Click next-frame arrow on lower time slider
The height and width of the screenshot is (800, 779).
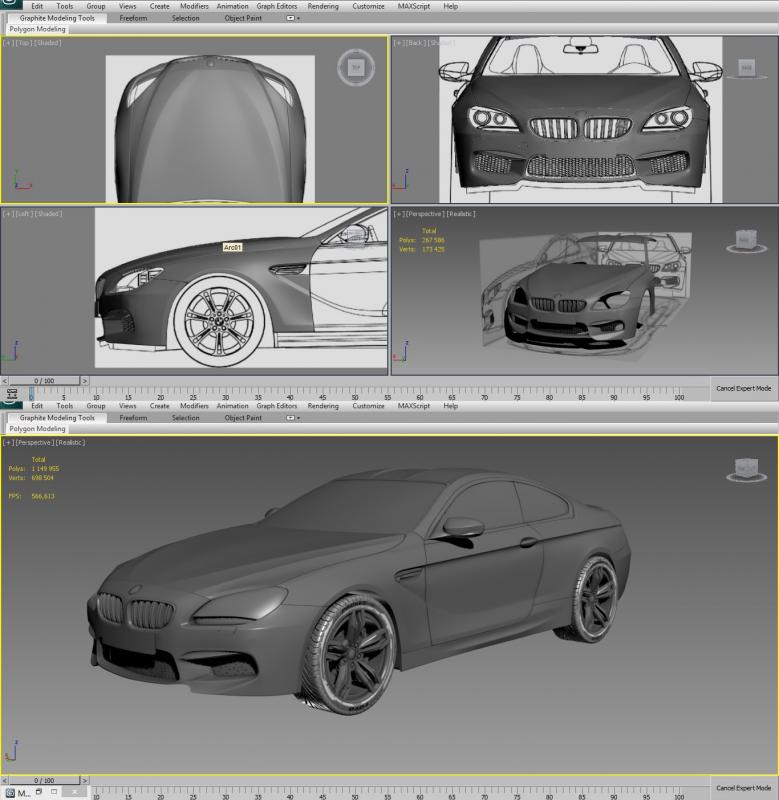pos(85,780)
